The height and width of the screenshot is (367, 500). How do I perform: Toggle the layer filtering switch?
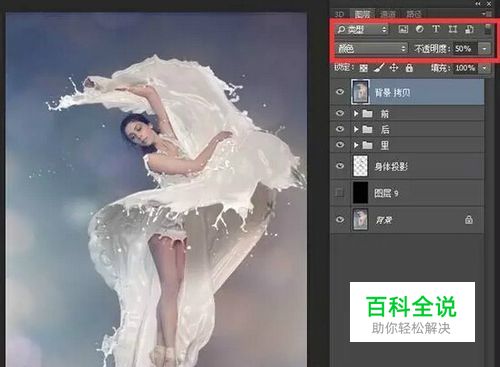tap(487, 29)
